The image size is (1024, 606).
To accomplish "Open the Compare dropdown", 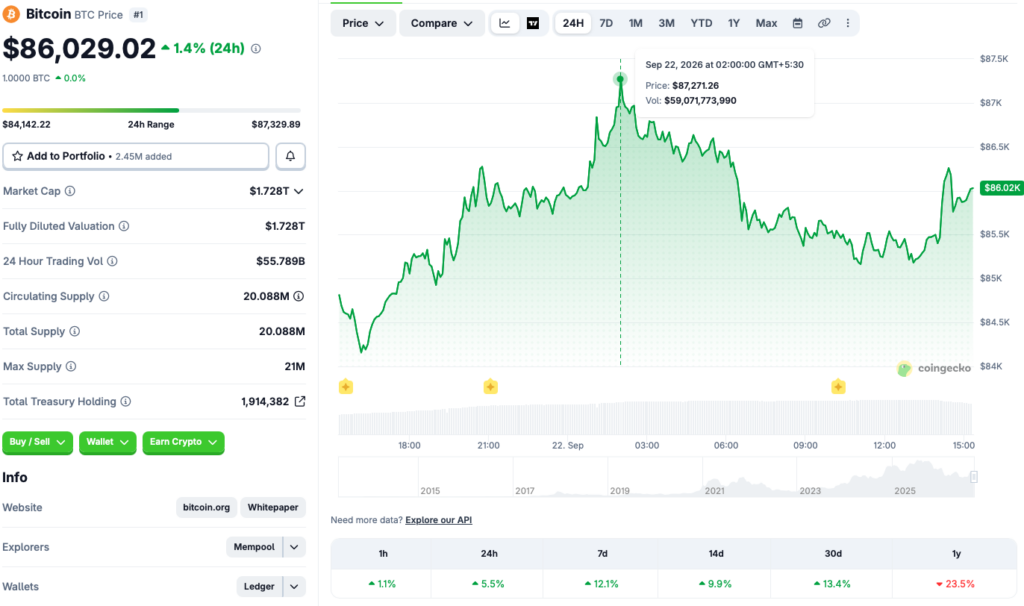I will [x=441, y=24].
